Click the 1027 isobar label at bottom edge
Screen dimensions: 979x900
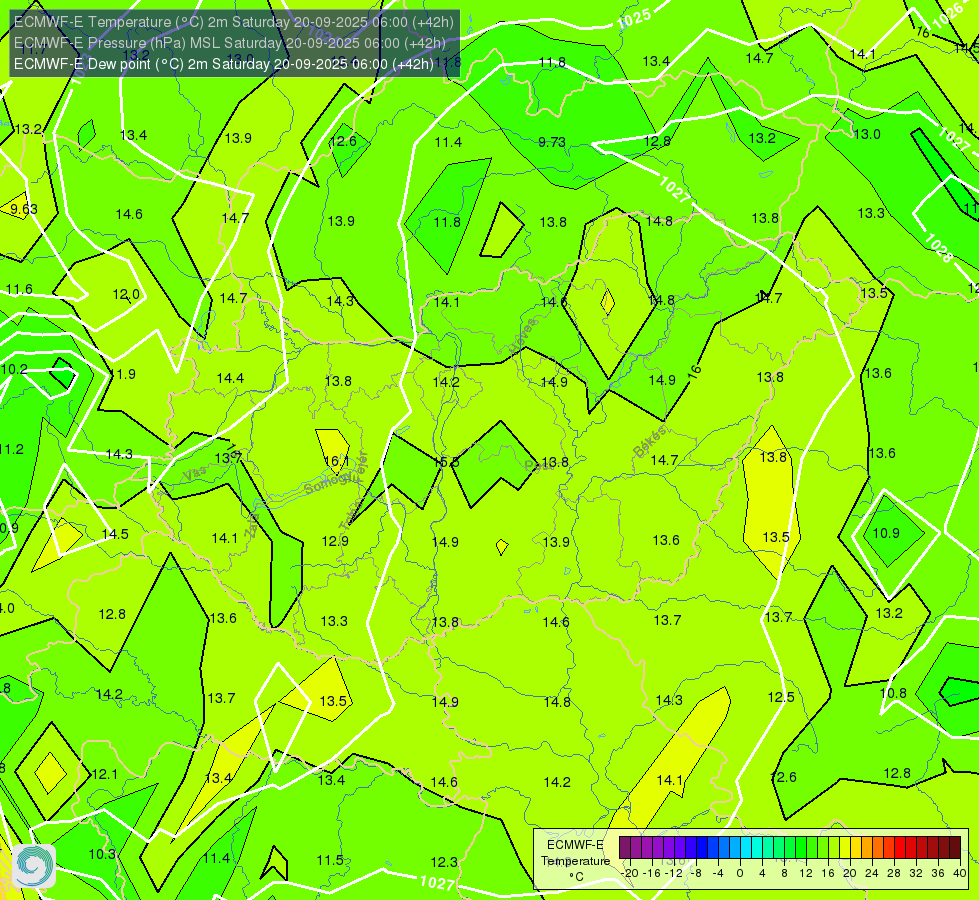[x=436, y=883]
